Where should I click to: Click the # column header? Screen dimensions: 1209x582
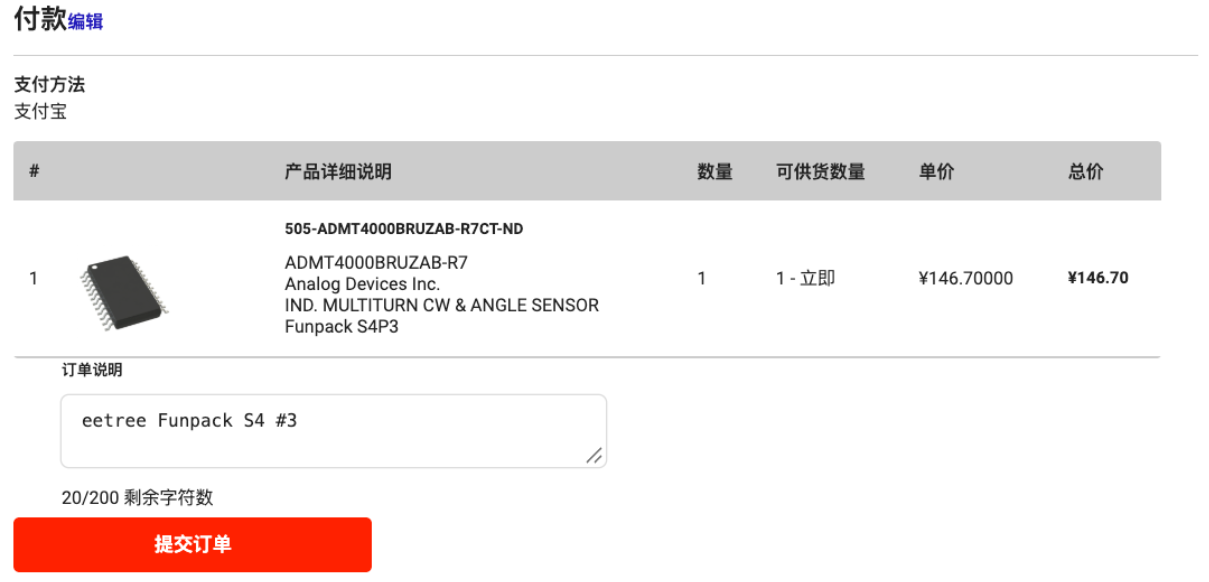pos(34,171)
